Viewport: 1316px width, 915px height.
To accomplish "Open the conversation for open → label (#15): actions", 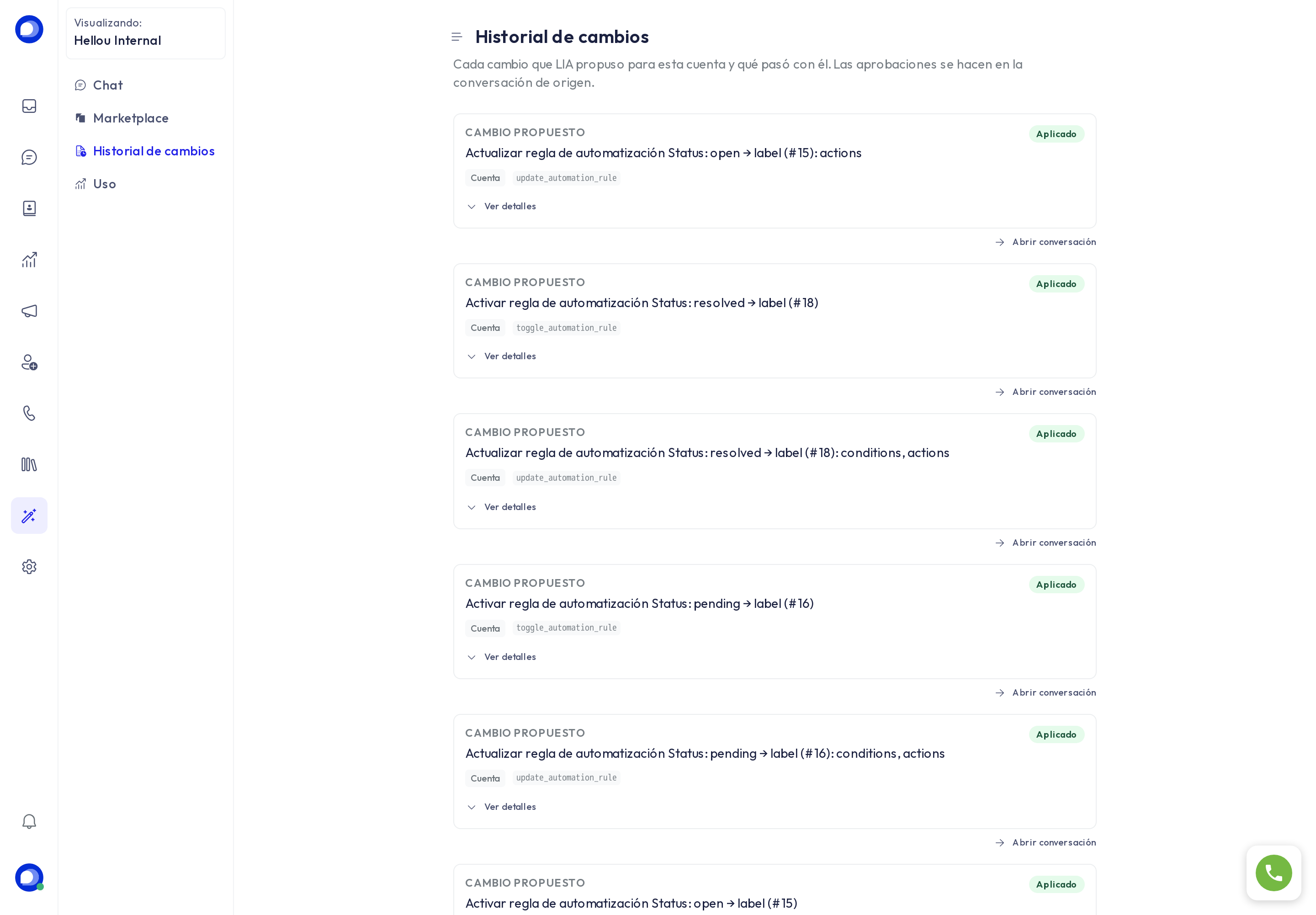I will [x=1045, y=242].
